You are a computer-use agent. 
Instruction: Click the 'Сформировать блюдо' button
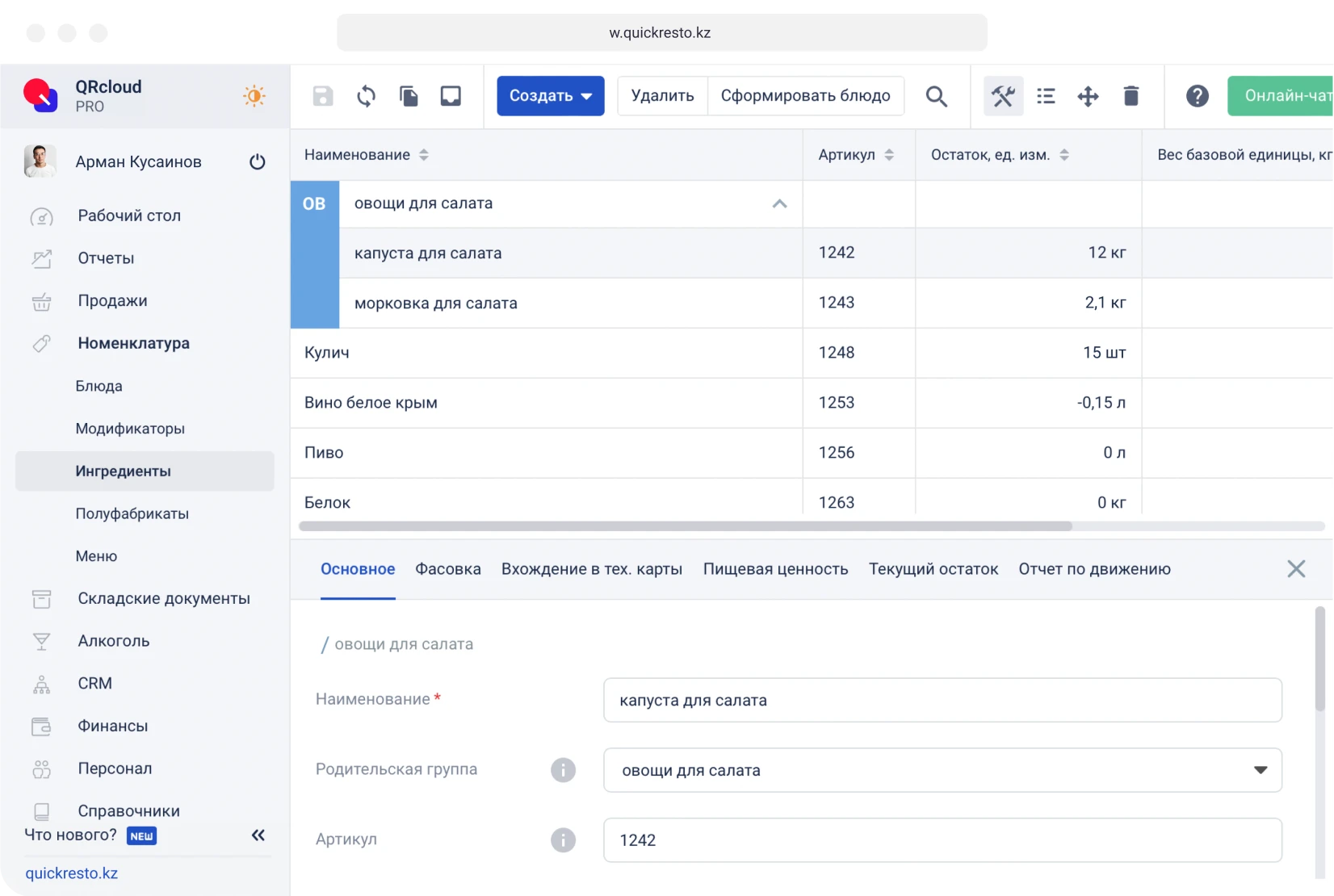(805, 96)
